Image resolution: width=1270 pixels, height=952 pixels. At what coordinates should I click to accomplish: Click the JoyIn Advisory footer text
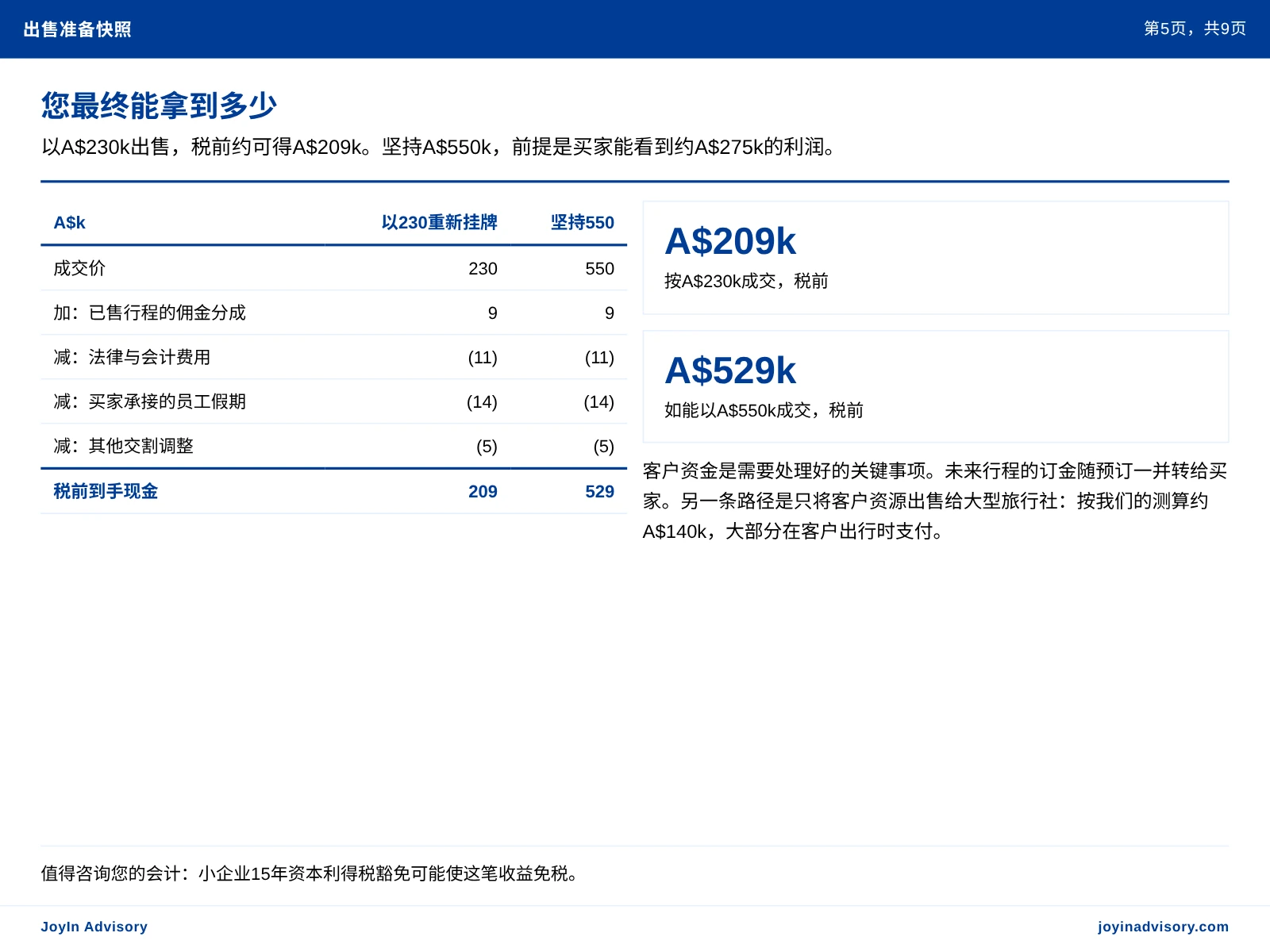click(x=94, y=927)
